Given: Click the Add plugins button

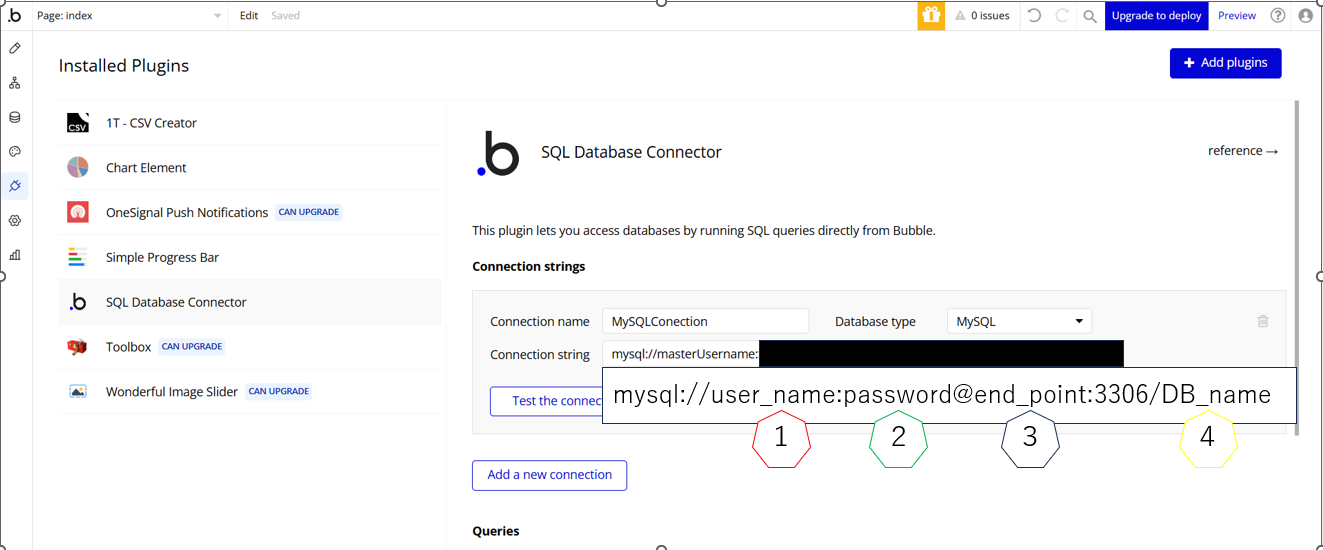Looking at the screenshot, I should coord(1225,62).
